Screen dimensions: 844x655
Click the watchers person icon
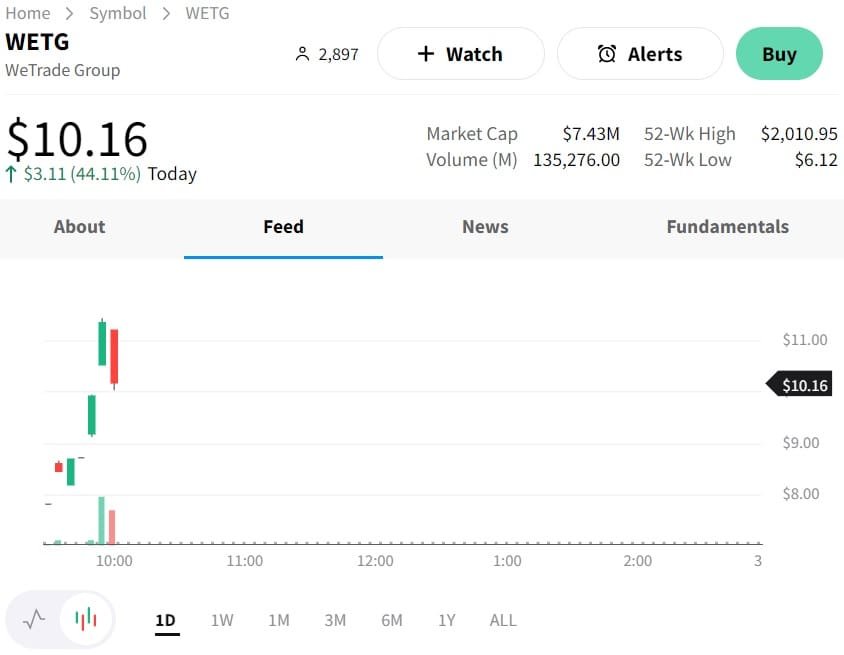[x=303, y=54]
